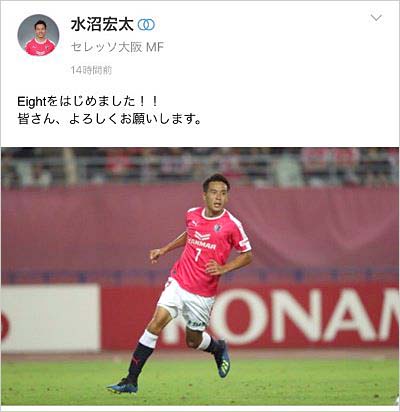The image size is (400, 412).
Task: Tap the Eight linked-rings badge beside the name
Action: tap(146, 25)
